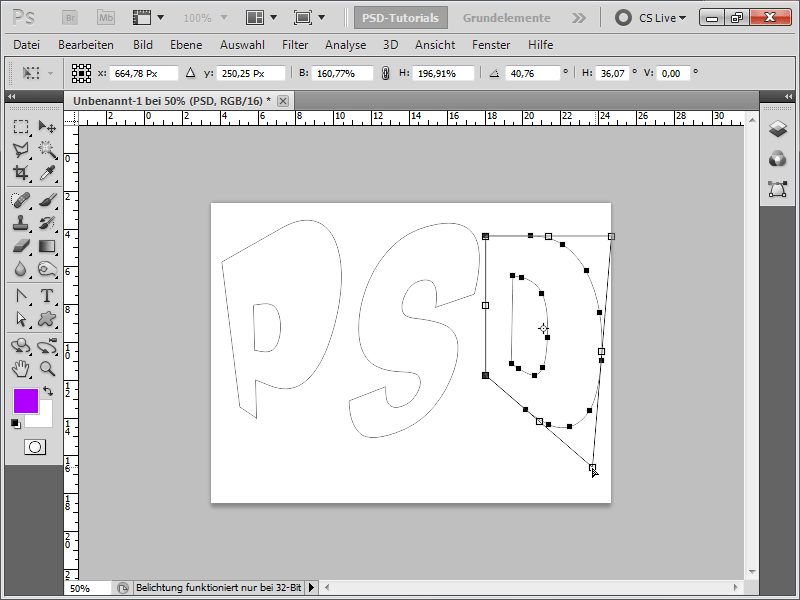
Task: Pick the Eyedropper tool
Action: click(x=47, y=173)
